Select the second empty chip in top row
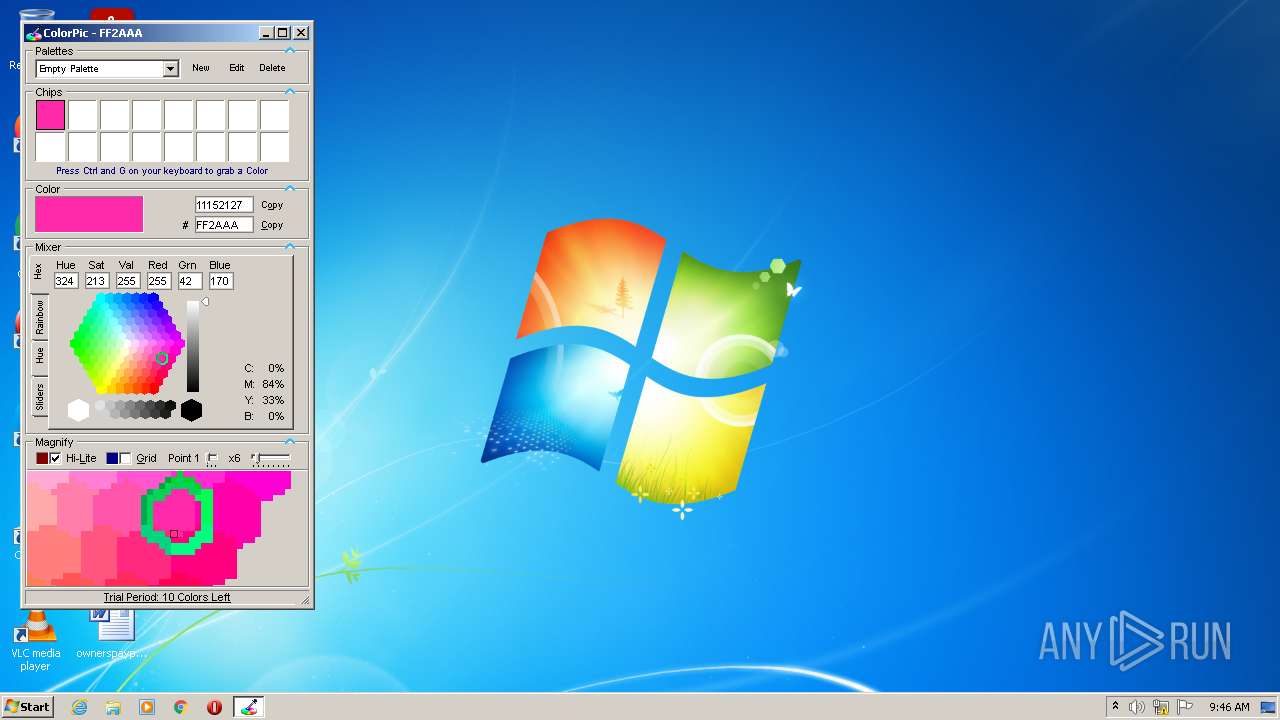The image size is (1280, 720). point(114,115)
